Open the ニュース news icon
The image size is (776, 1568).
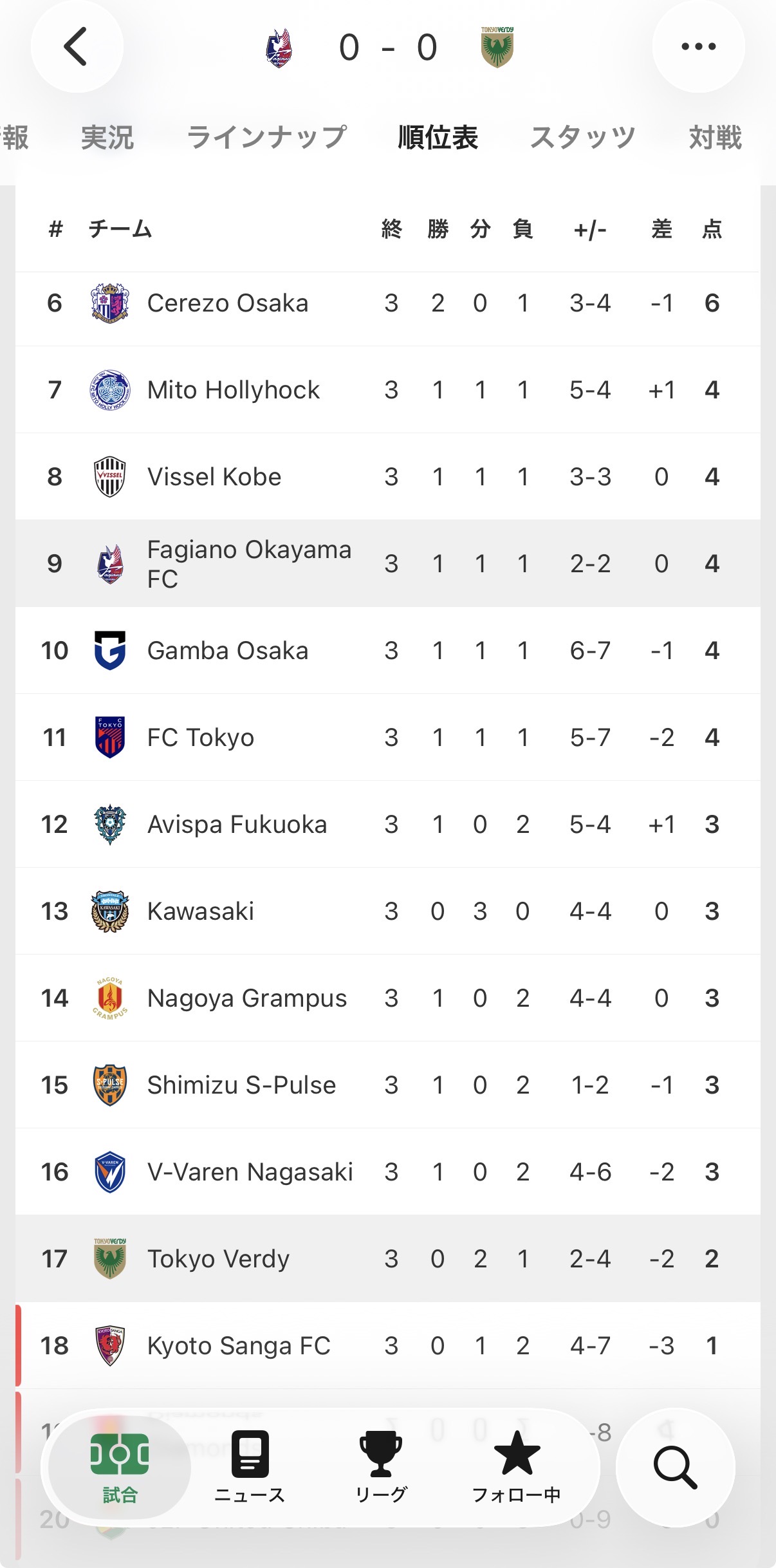[250, 1468]
